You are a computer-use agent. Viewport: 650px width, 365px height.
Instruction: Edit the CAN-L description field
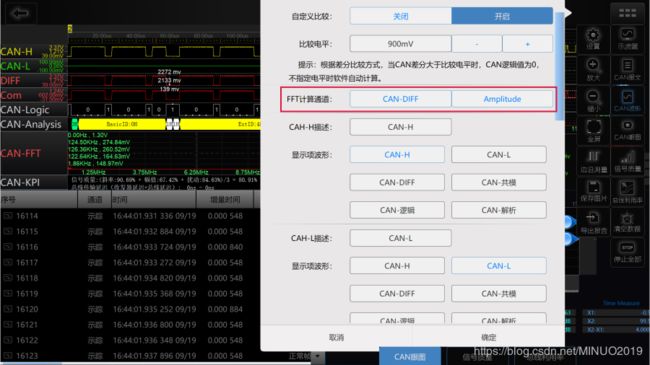400,238
